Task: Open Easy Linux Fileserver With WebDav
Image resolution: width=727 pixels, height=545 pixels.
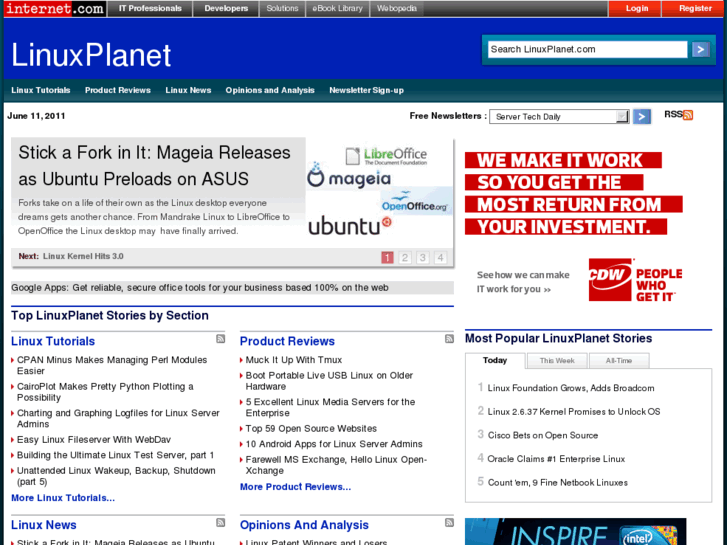Action: pos(94,439)
